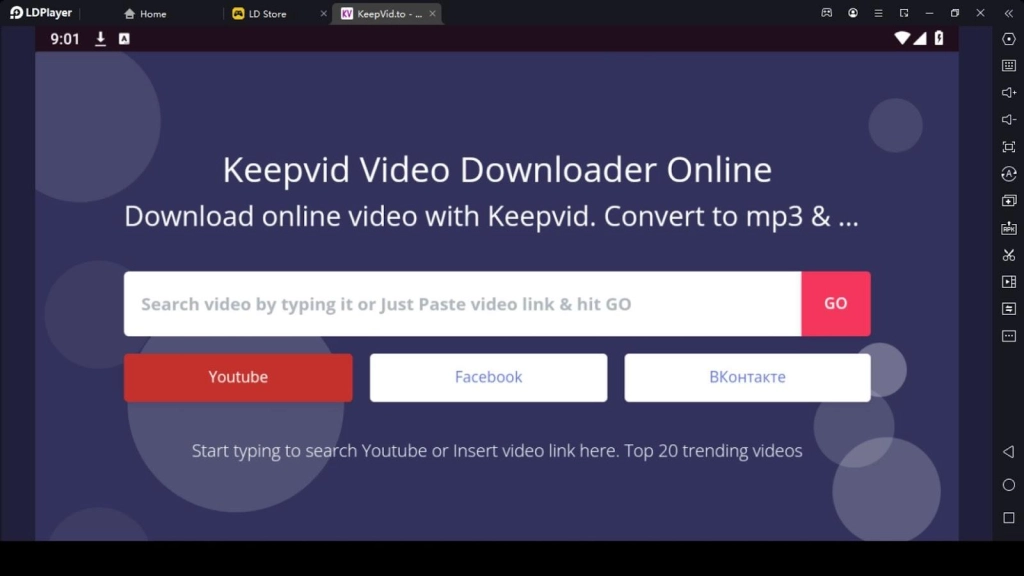Viewport: 1024px width, 576px height.
Task: Click the video link search field
Action: [460, 303]
